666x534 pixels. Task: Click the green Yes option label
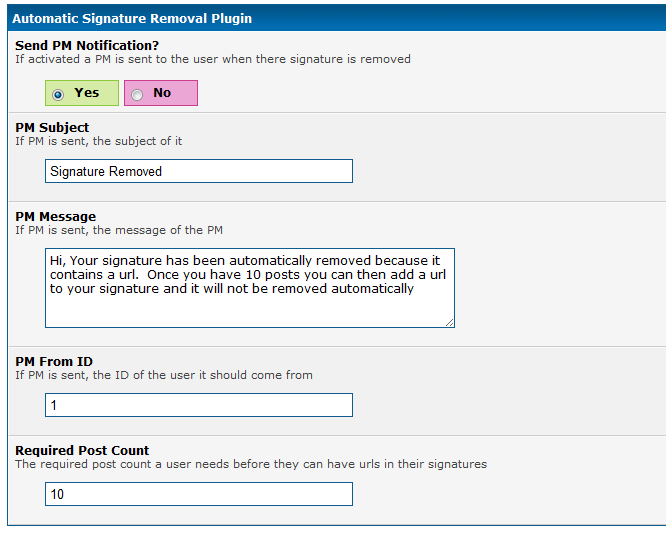pos(87,93)
